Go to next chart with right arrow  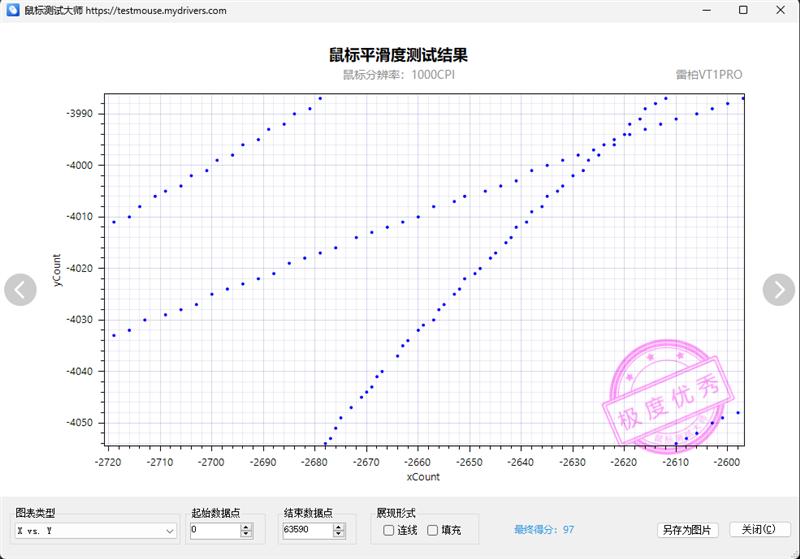(x=779, y=290)
